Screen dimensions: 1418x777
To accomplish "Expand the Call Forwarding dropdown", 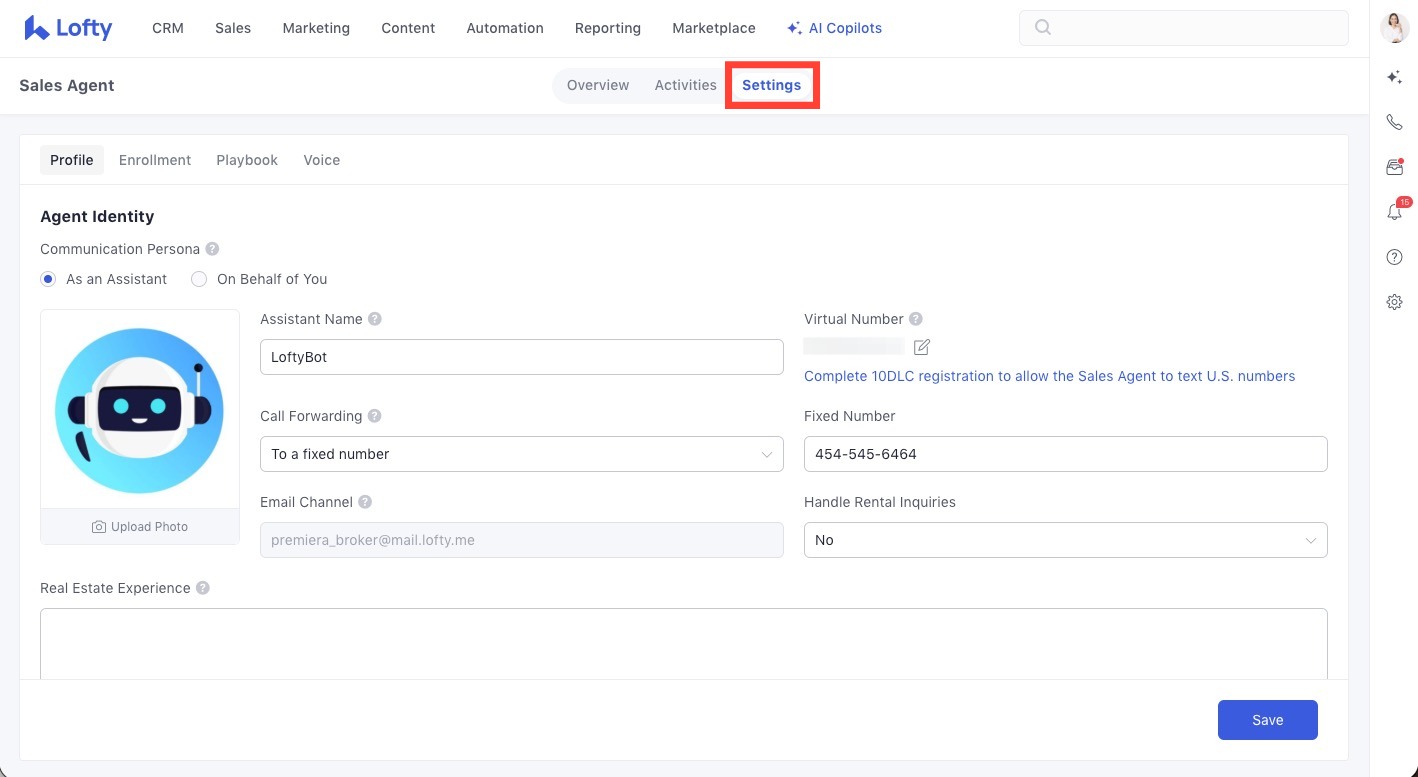I will coord(521,454).
